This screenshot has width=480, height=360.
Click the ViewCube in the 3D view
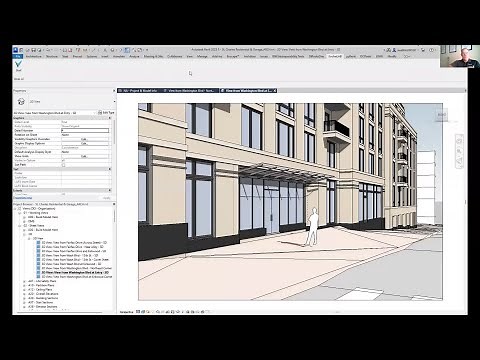point(442,114)
